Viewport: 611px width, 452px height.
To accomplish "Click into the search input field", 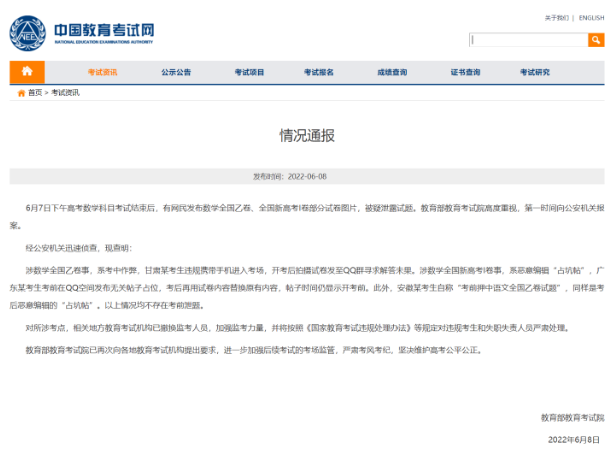I will click(529, 40).
